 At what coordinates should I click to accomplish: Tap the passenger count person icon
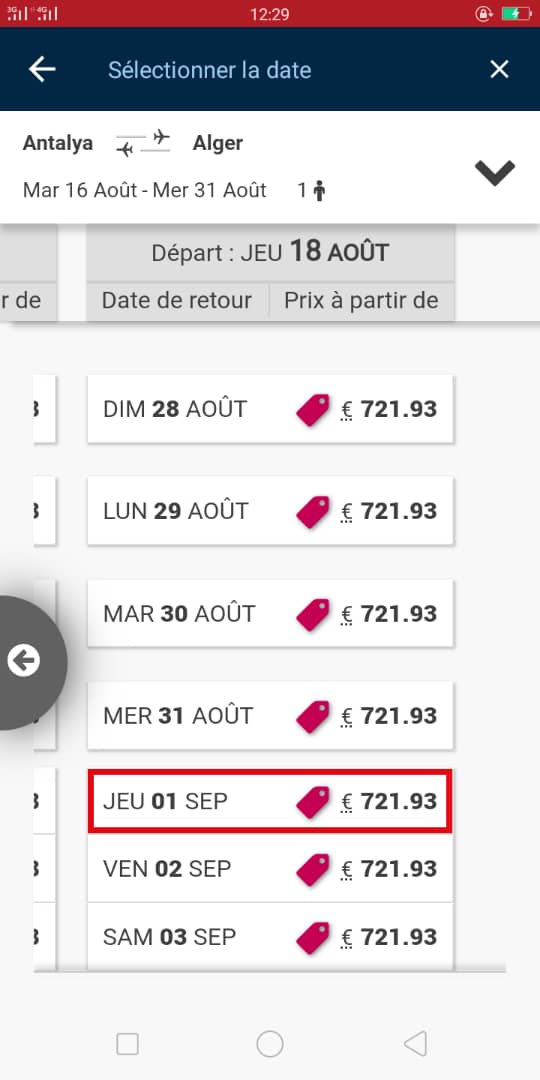pos(319,190)
